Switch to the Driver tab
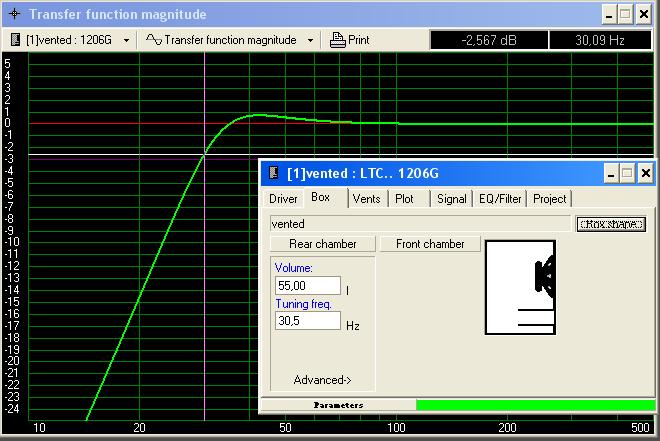 284,199
